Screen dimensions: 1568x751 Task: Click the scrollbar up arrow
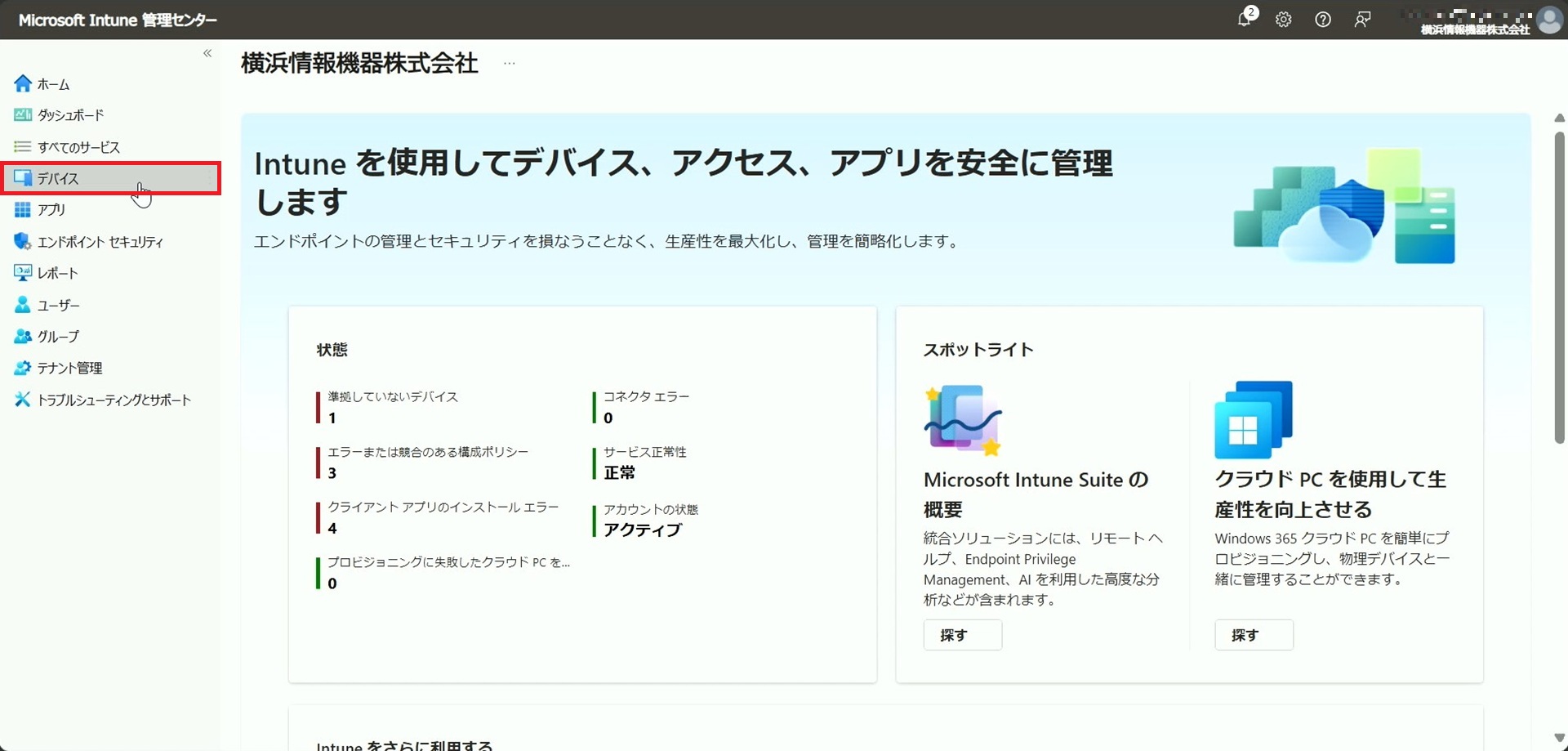pos(1559,118)
